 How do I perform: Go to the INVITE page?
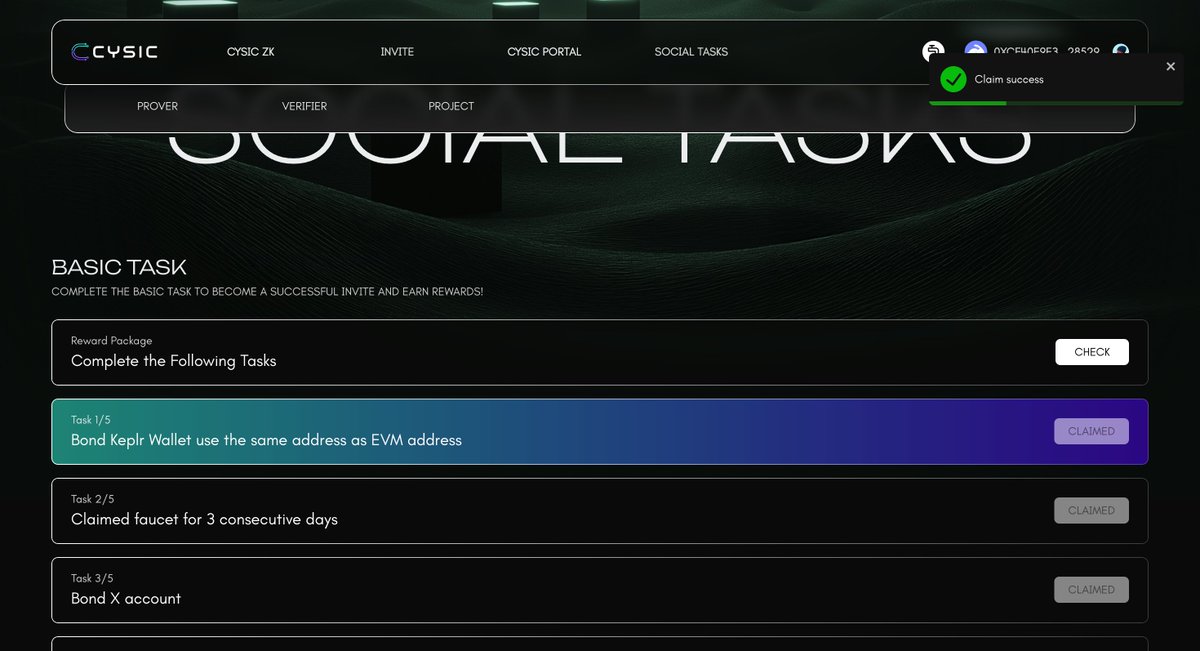click(397, 52)
